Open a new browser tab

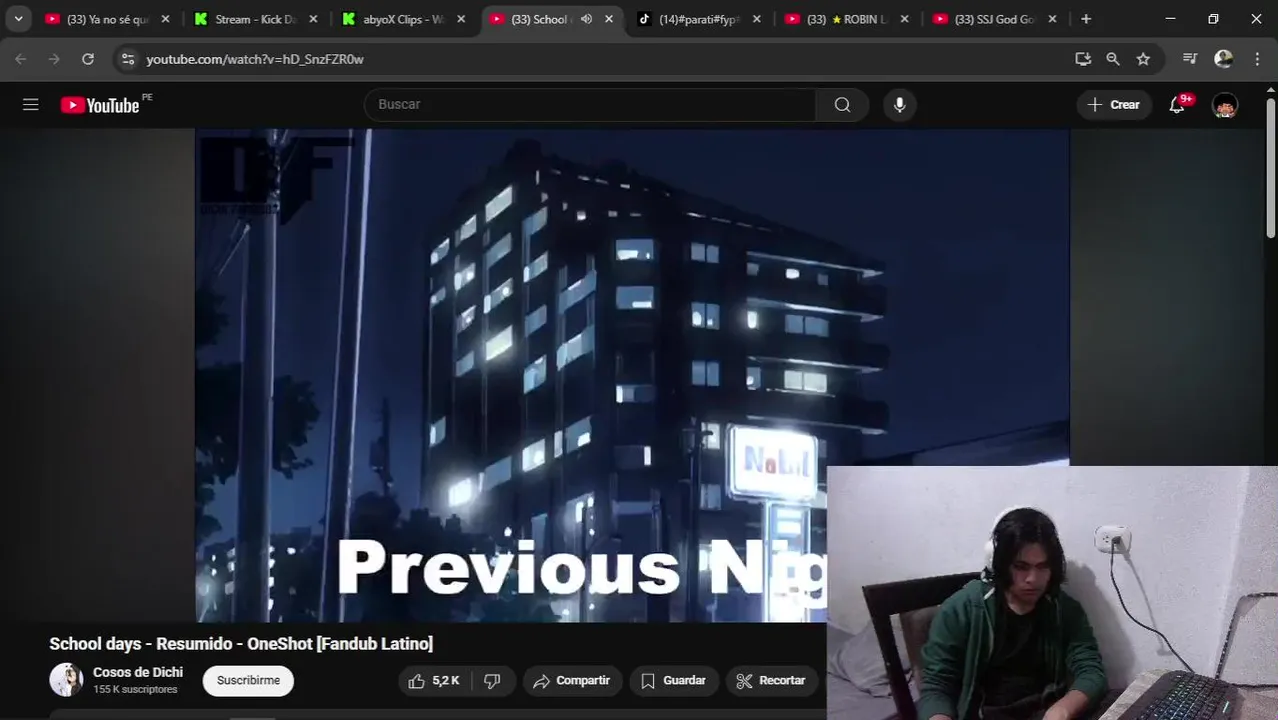(x=1086, y=19)
